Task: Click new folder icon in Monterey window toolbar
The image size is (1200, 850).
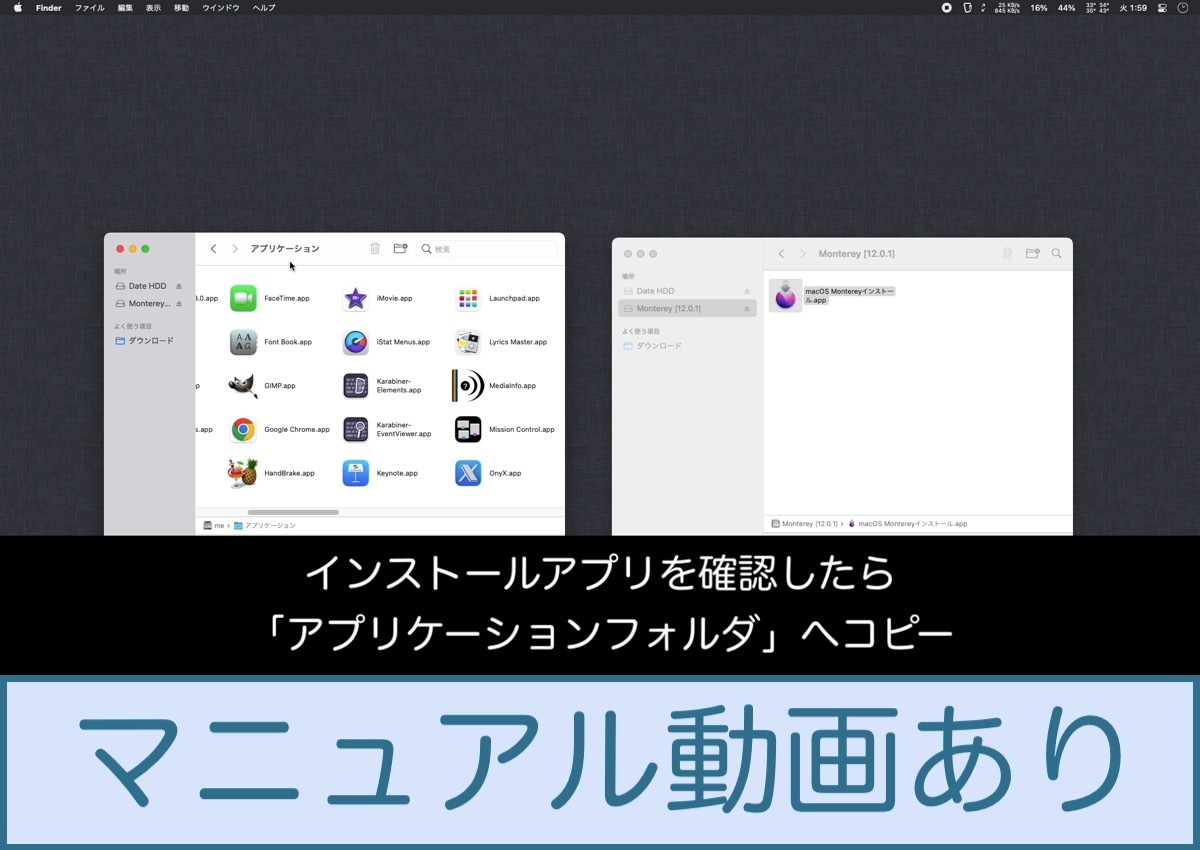Action: click(1033, 254)
